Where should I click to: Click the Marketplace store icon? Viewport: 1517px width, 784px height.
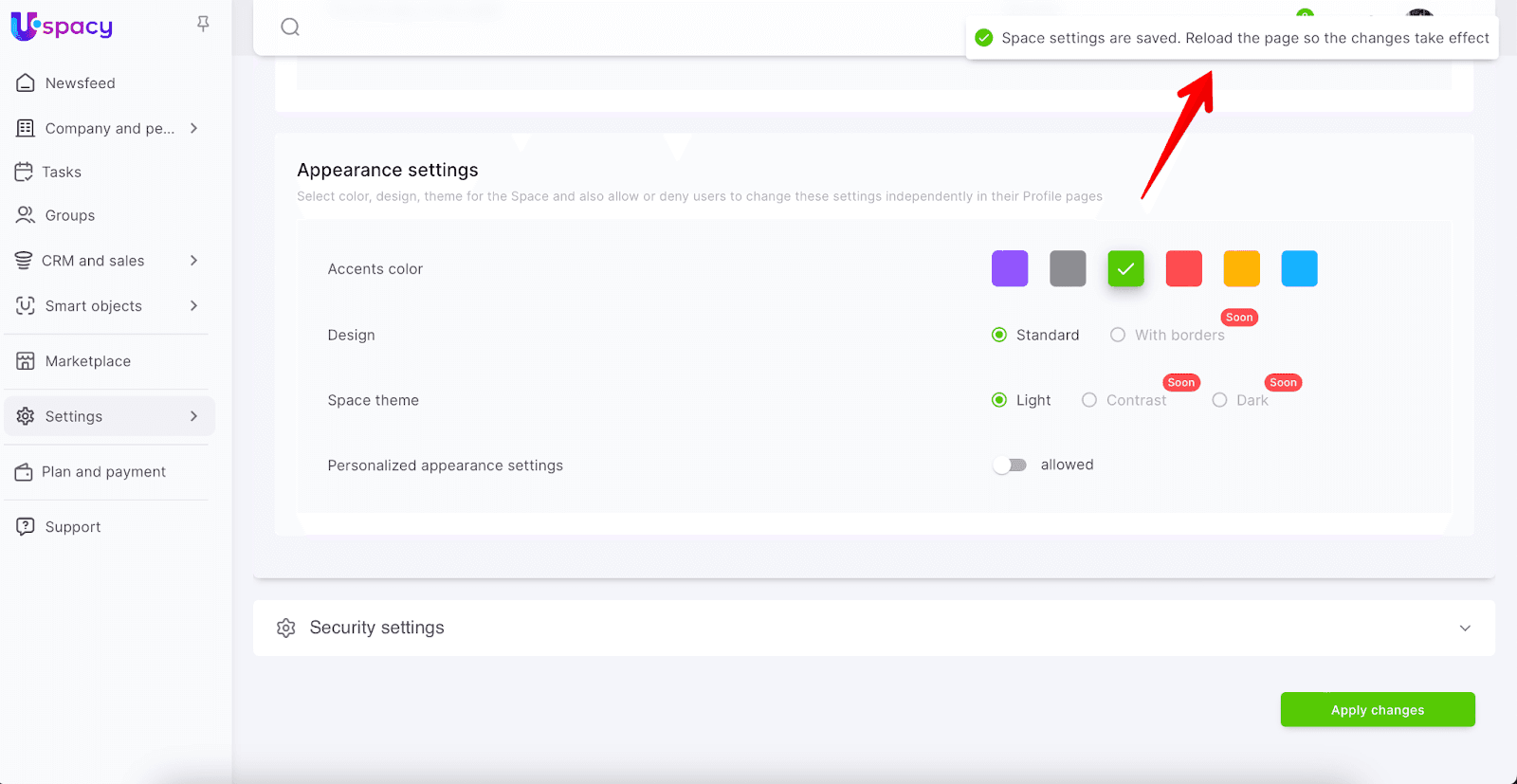[26, 361]
